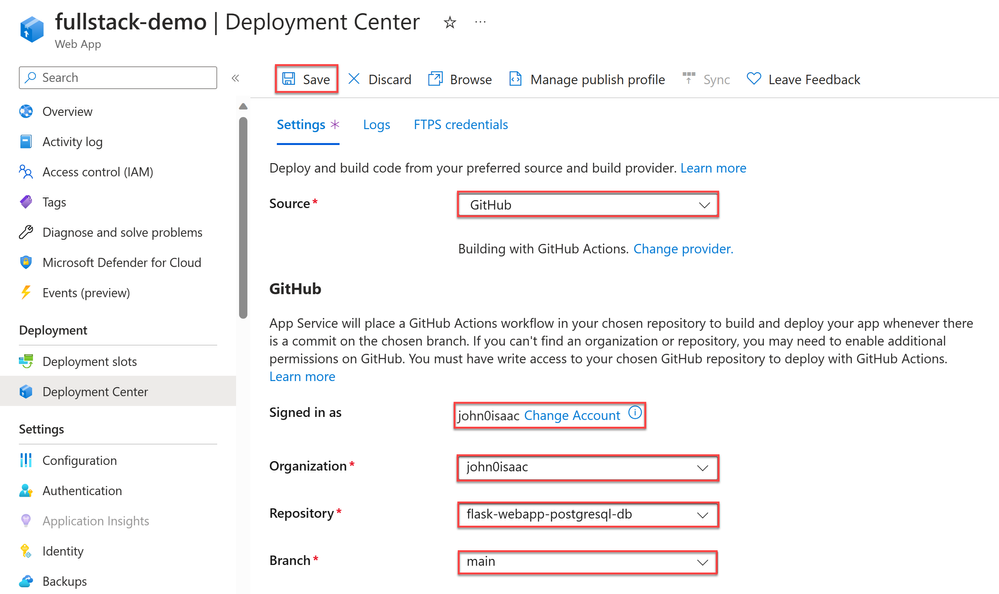Click the Activity log notebook icon
This screenshot has width=999, height=594.
point(26,141)
